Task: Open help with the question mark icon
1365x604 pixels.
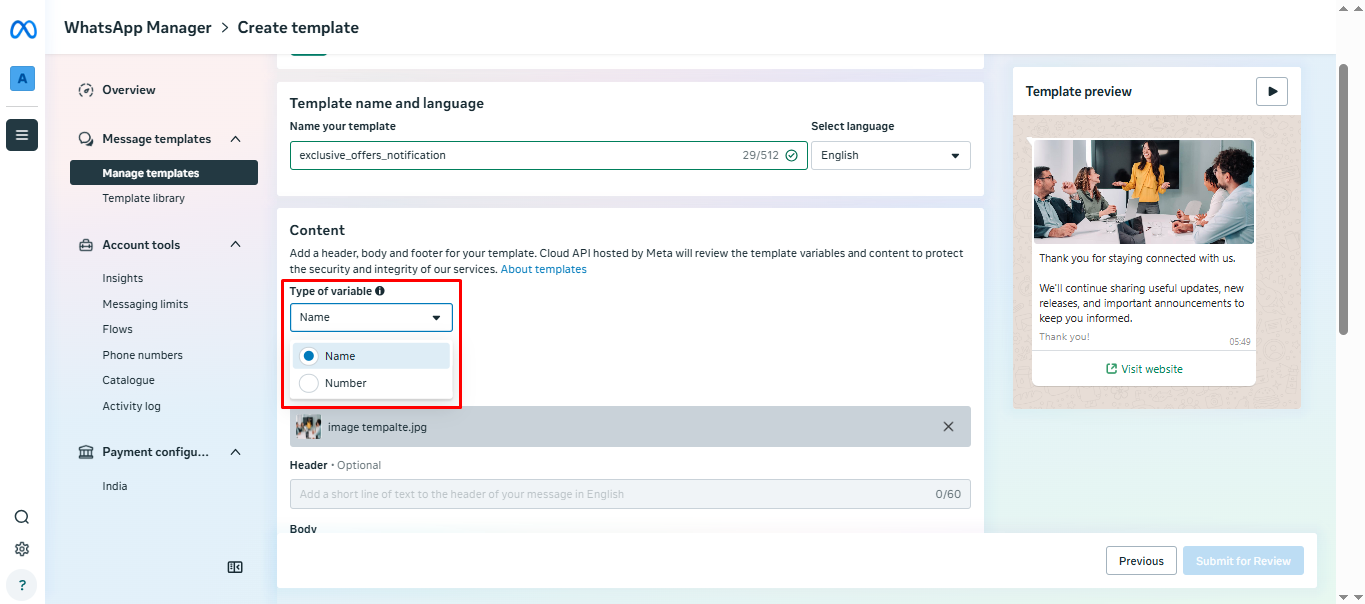Action: (x=22, y=585)
